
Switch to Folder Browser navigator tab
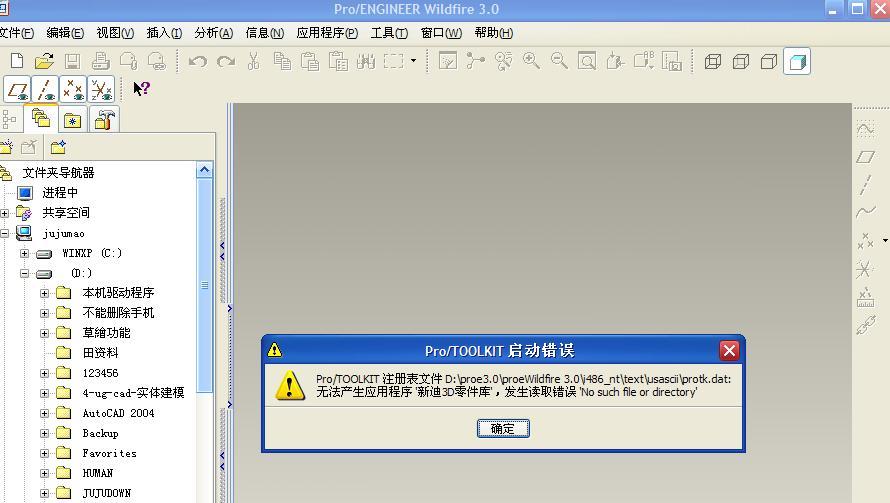(x=41, y=119)
